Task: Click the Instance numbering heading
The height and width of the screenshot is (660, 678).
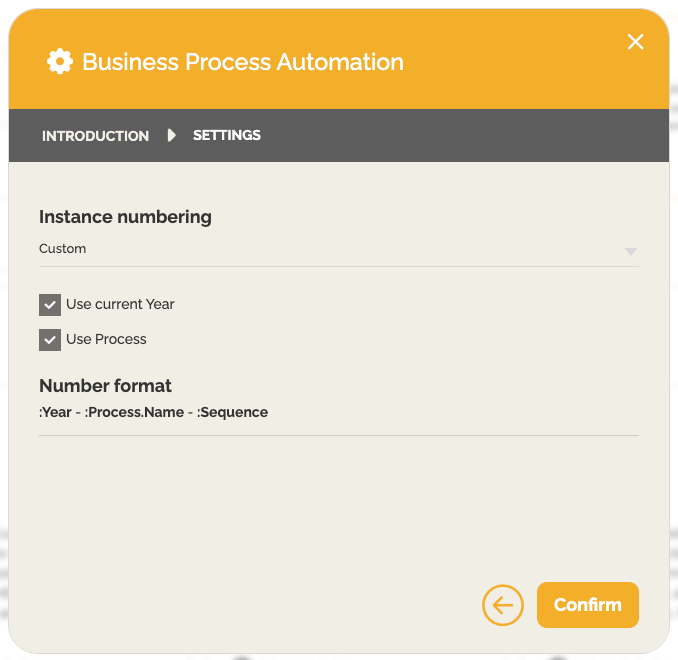Action: click(125, 217)
